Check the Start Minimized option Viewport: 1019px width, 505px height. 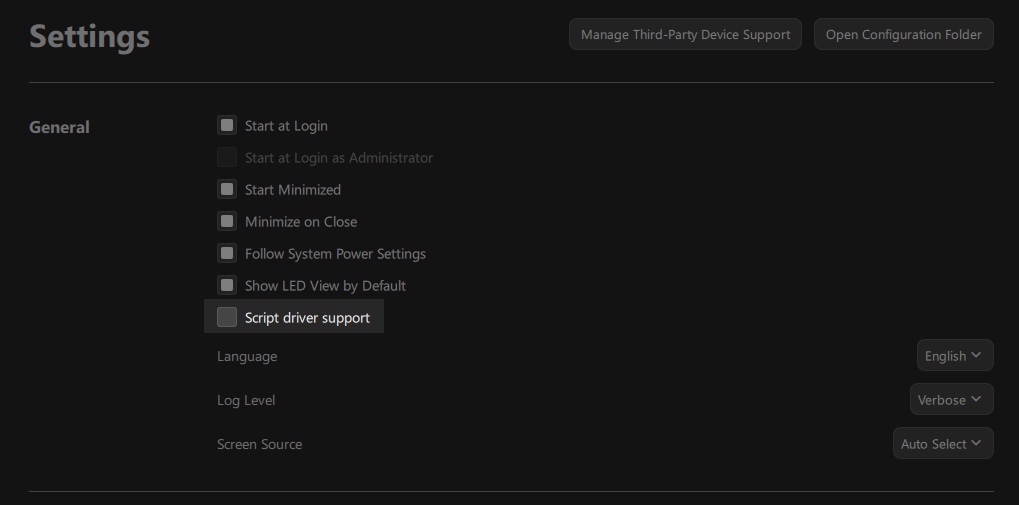[x=227, y=189]
